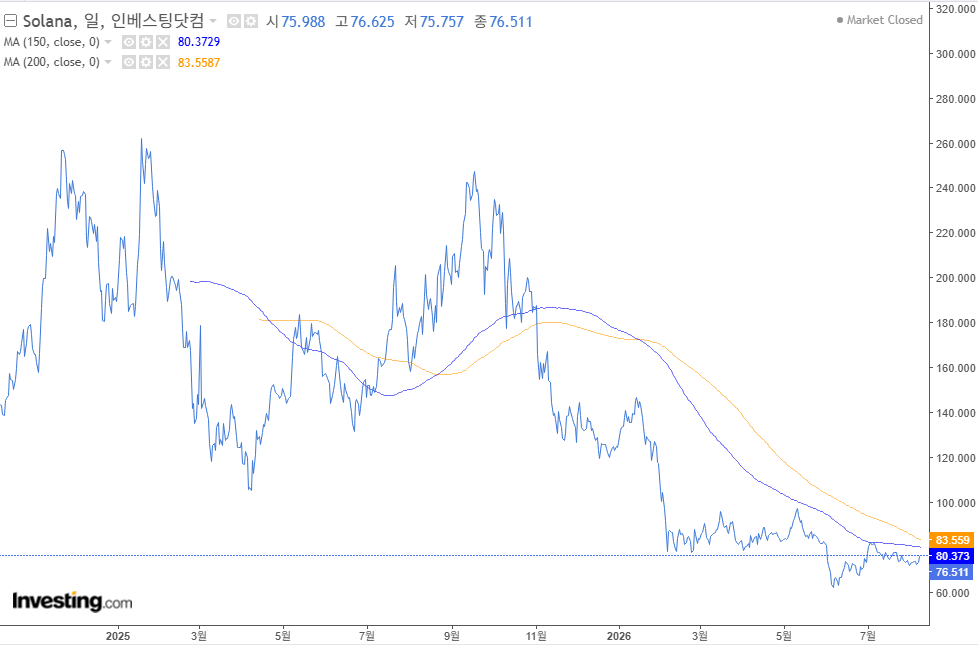This screenshot has width=978, height=645.
Task: Click the 100.000 price scale label
Action: 956,503
